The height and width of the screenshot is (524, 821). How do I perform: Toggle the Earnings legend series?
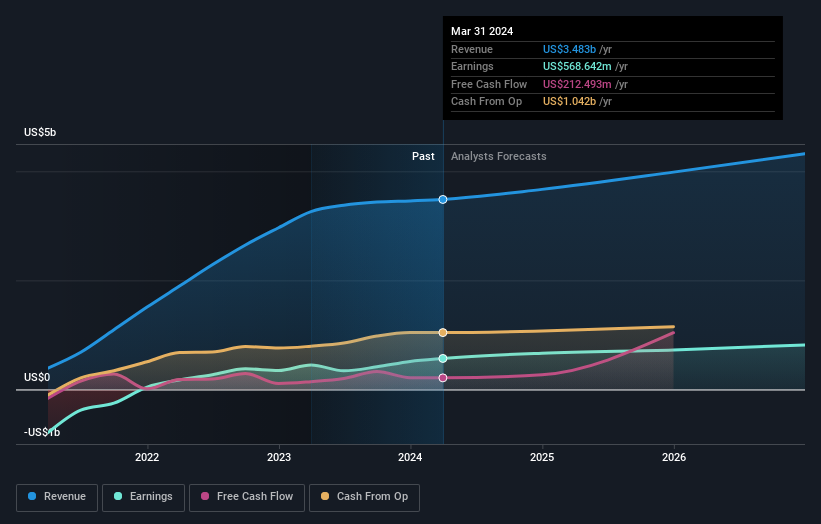(143, 497)
